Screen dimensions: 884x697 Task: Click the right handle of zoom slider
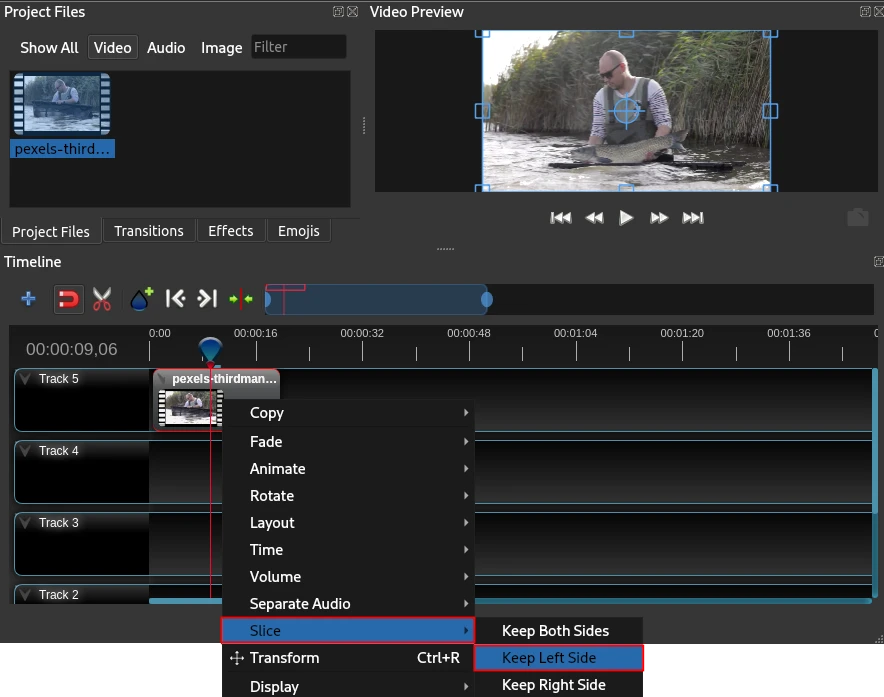(x=487, y=299)
